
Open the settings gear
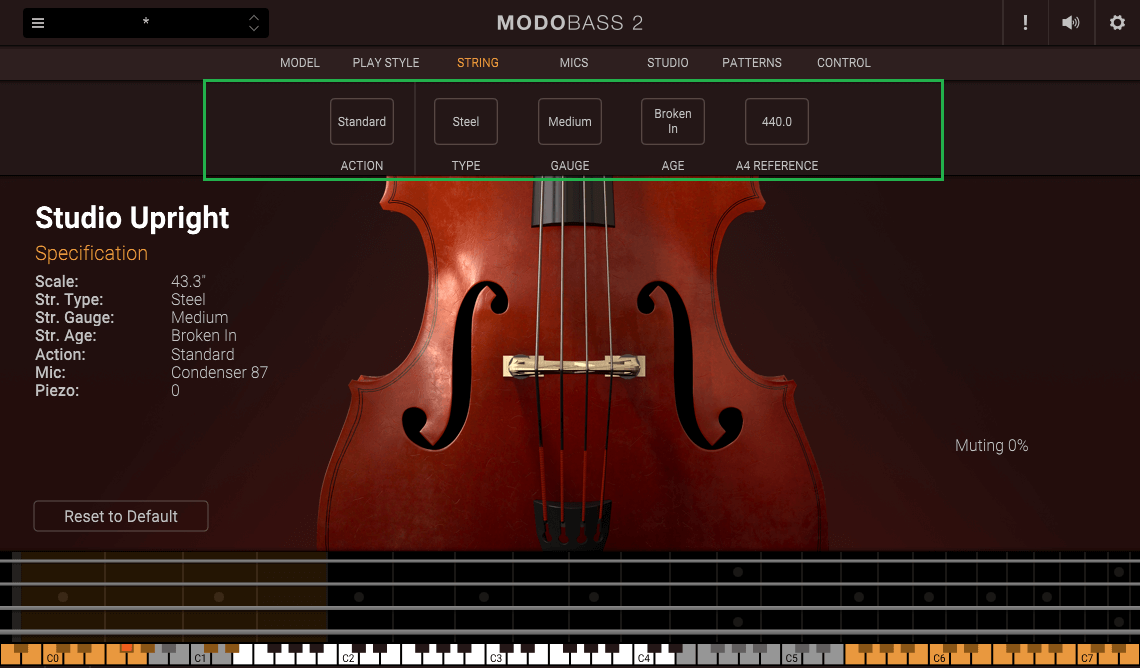point(1117,23)
